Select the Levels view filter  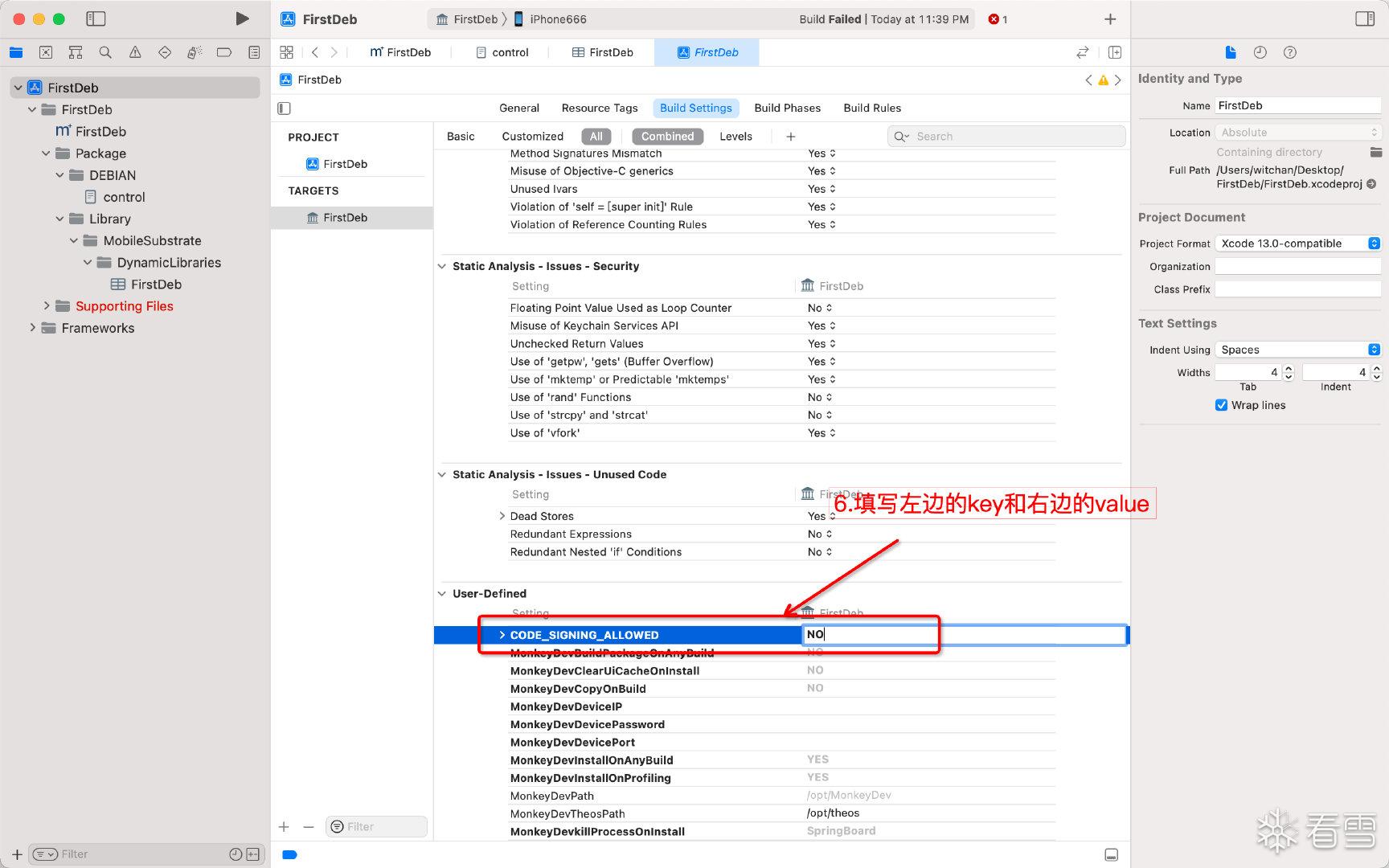(x=735, y=137)
